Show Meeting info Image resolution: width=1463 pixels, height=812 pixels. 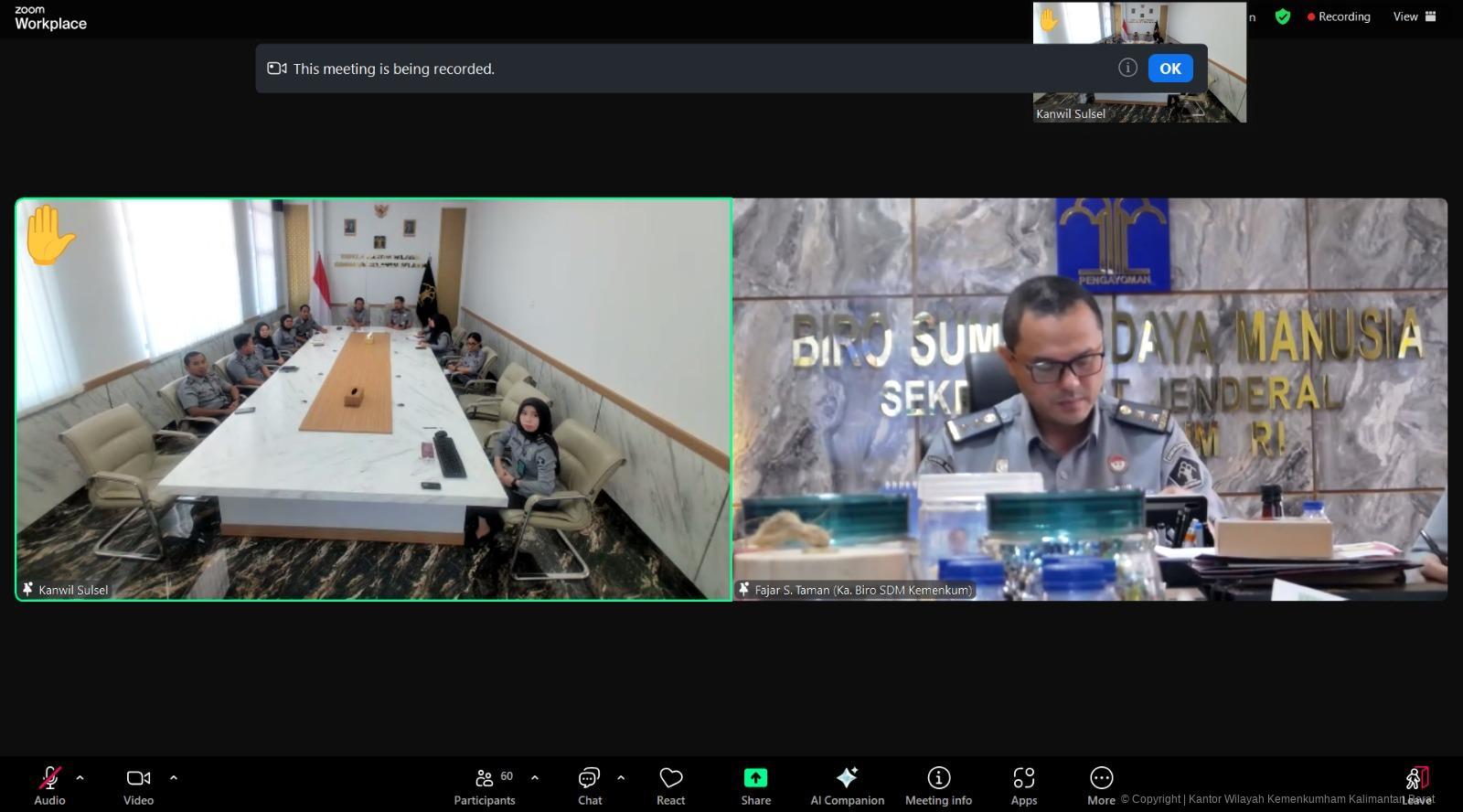point(938,785)
